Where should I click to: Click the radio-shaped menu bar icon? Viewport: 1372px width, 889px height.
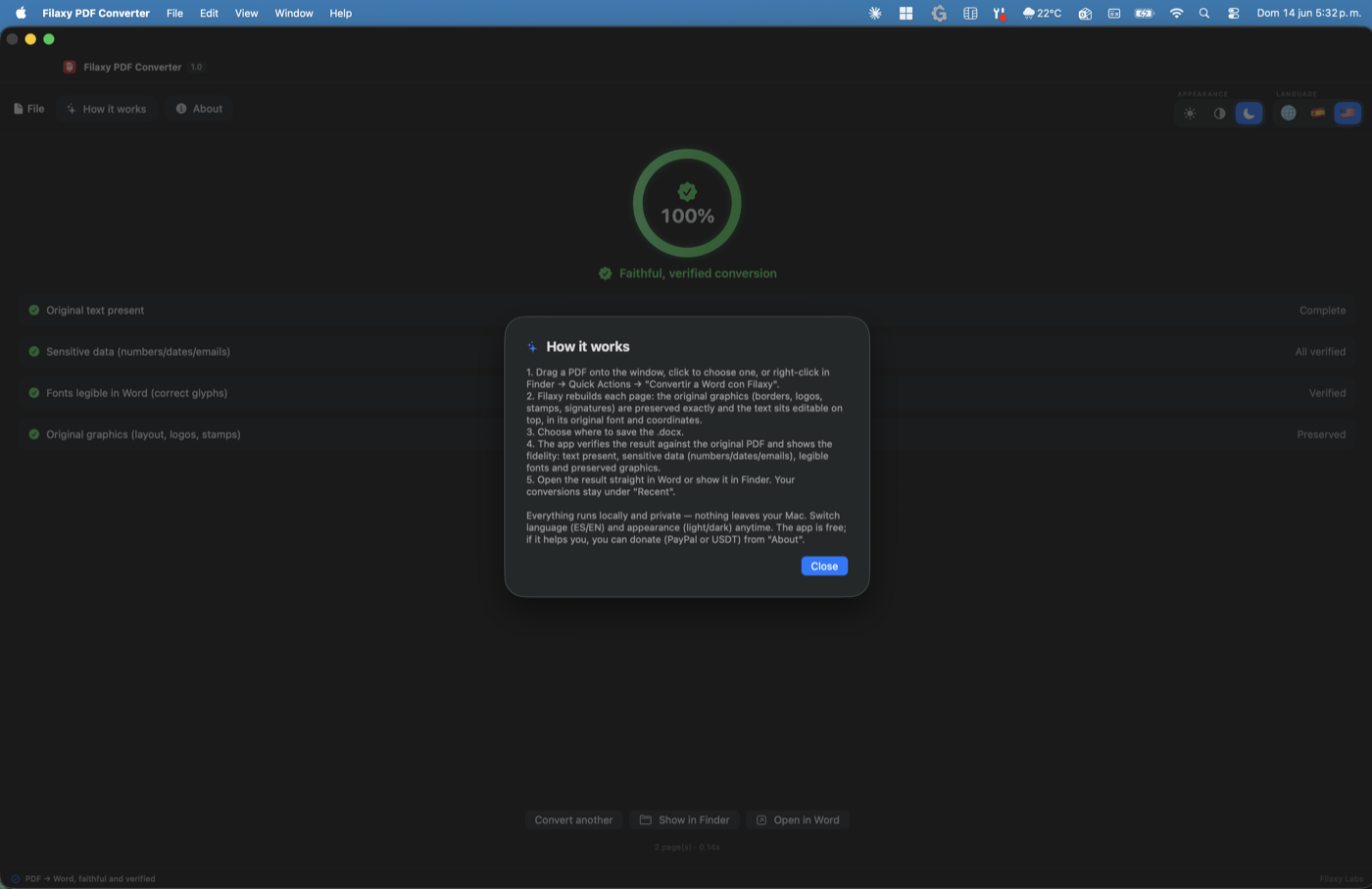1085,14
